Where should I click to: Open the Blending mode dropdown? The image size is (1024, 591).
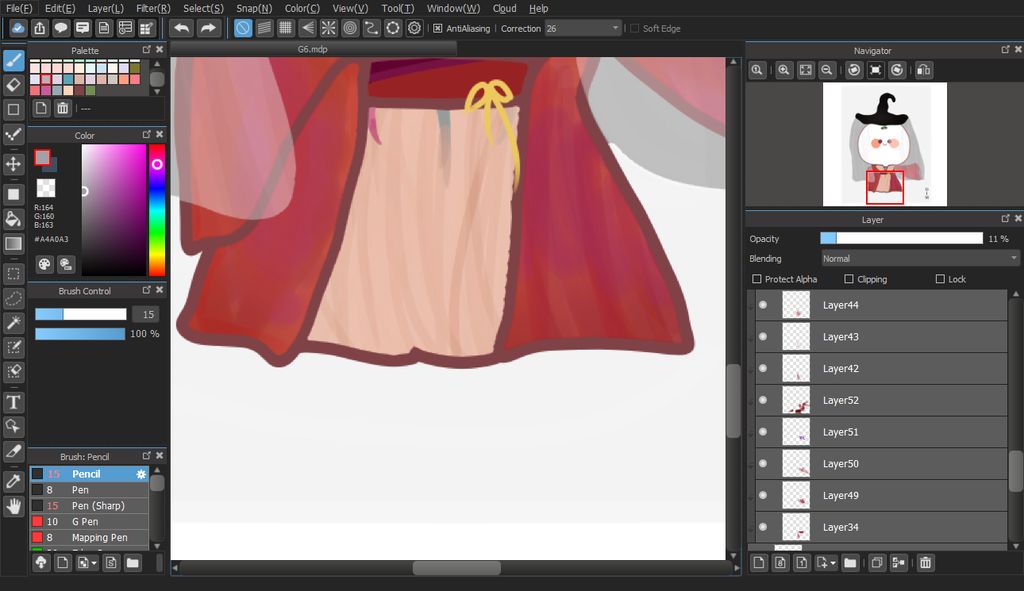tap(920, 259)
